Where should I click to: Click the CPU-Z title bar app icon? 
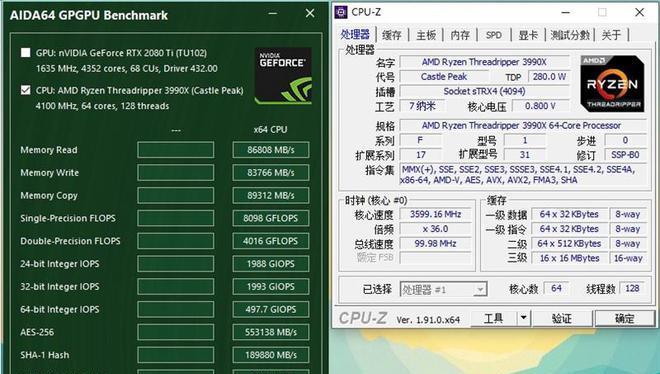[x=341, y=12]
